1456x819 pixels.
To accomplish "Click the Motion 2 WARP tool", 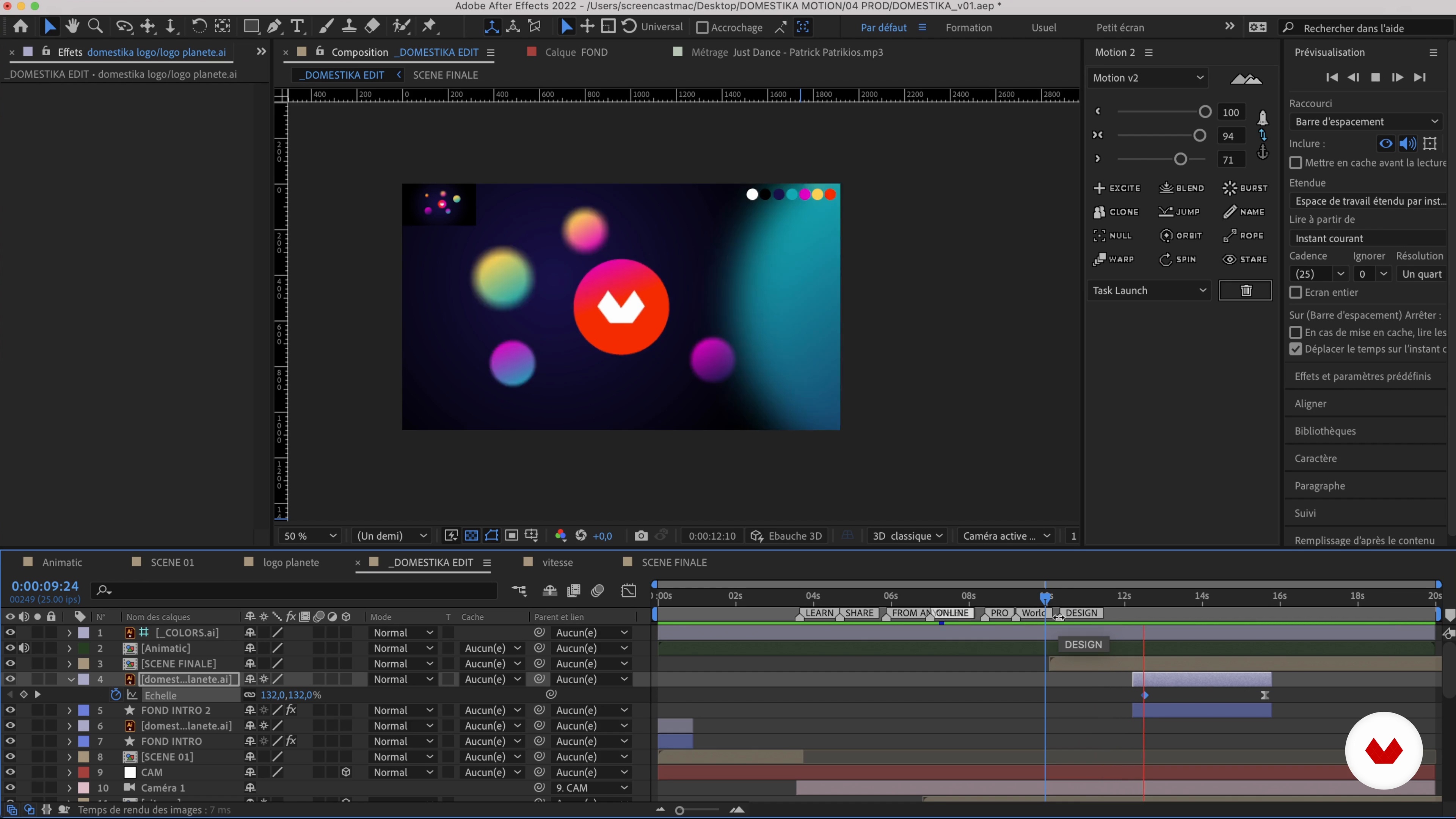I will tap(1114, 259).
